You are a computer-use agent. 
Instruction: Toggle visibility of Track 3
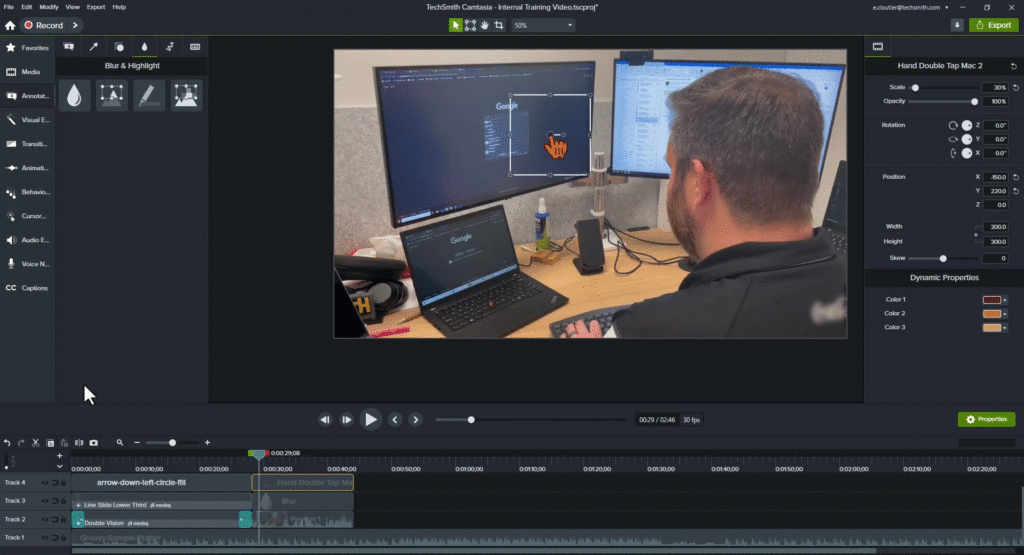[45, 501]
